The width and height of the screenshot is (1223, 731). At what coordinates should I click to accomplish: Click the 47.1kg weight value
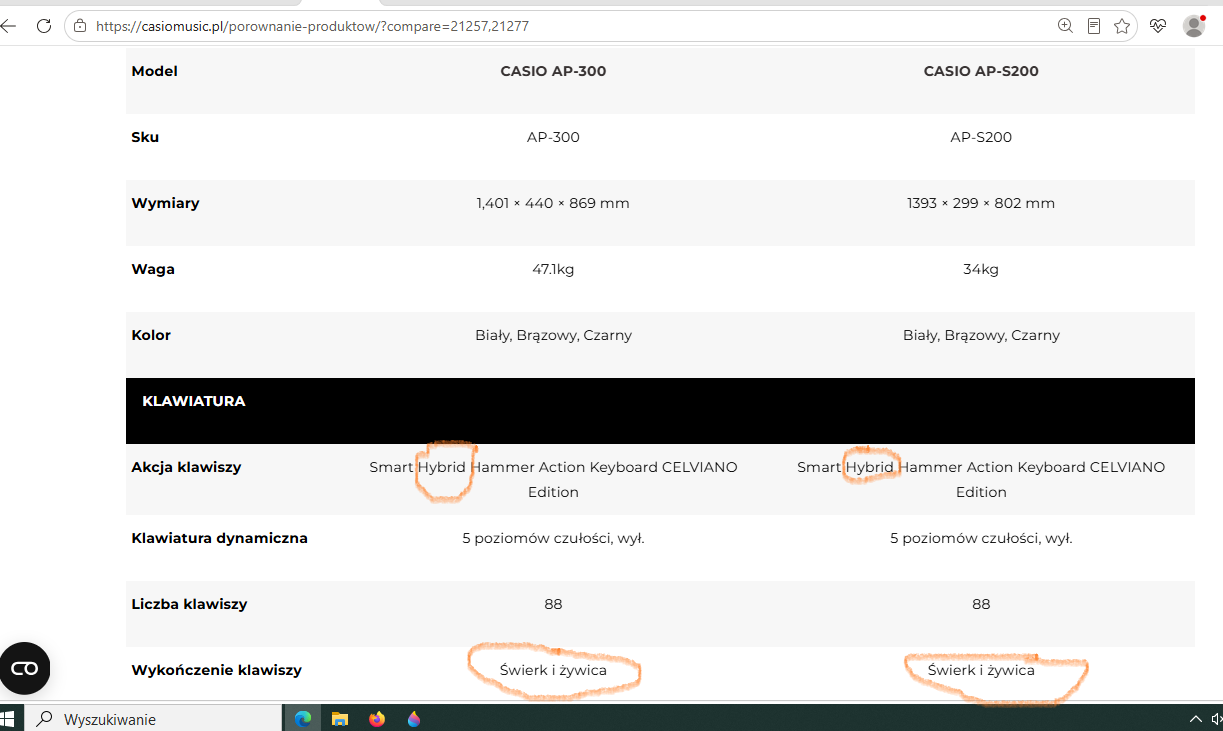553,269
